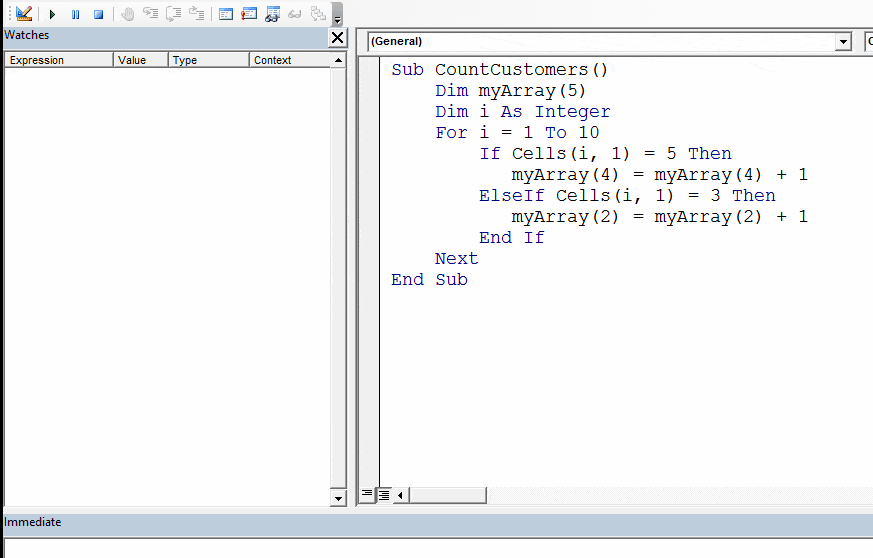The height and width of the screenshot is (558, 873).
Task: Click the 'Next' keyword line
Action: (456, 259)
